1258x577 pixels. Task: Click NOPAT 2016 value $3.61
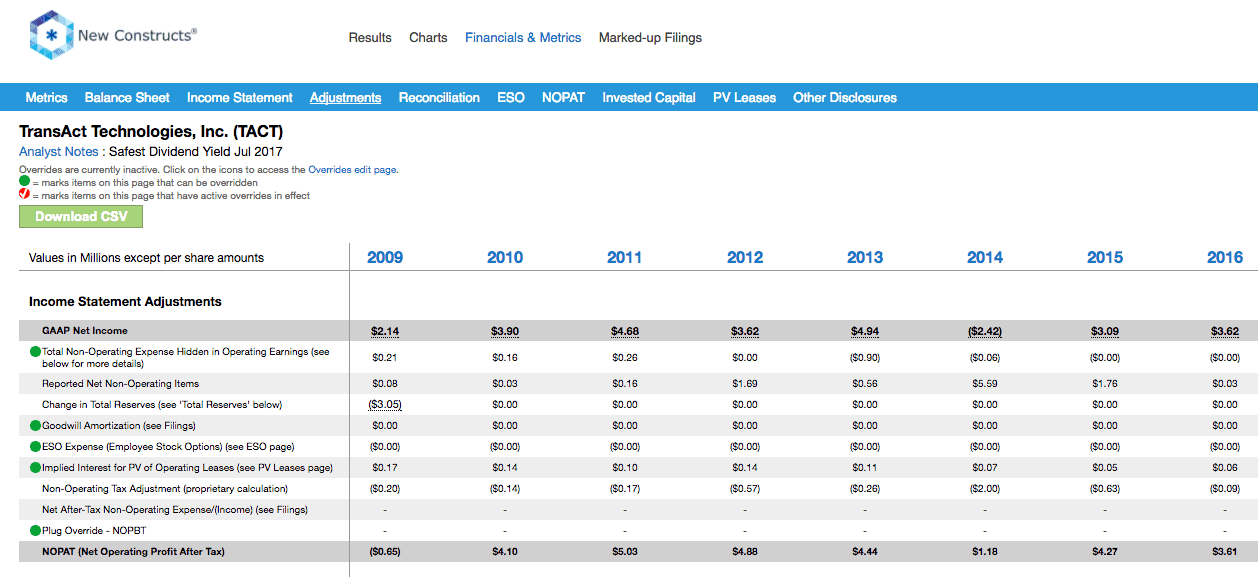tap(1225, 552)
